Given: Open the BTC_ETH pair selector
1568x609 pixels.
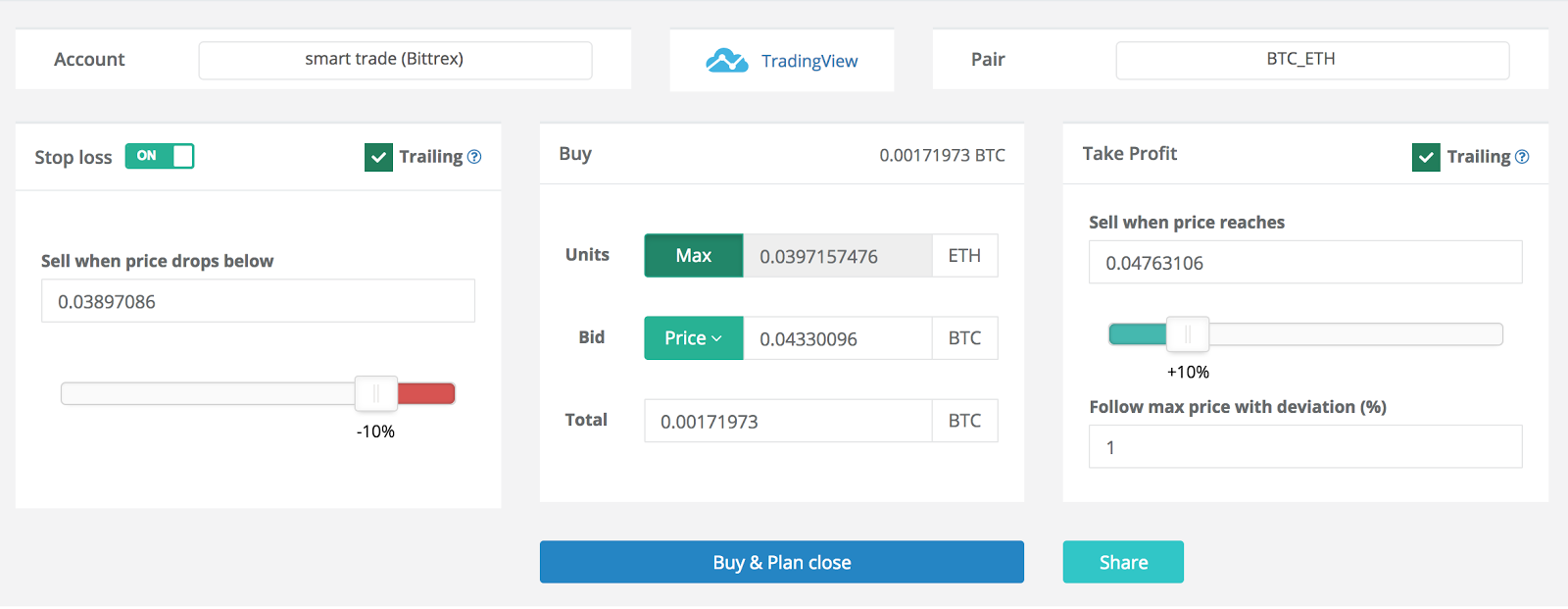Looking at the screenshot, I should pos(1312,60).
